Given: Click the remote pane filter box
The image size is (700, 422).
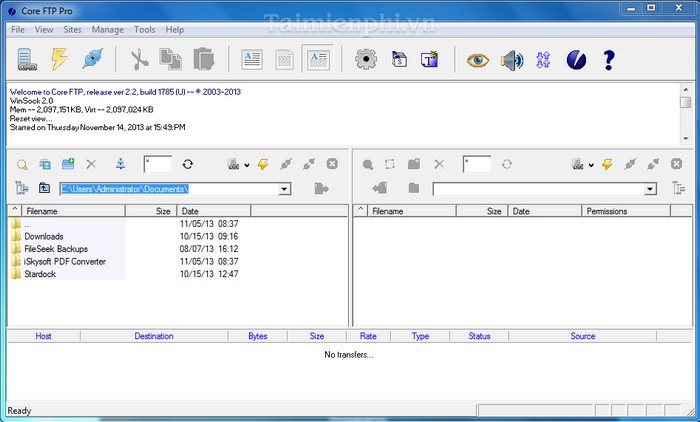Looking at the screenshot, I should (x=477, y=164).
